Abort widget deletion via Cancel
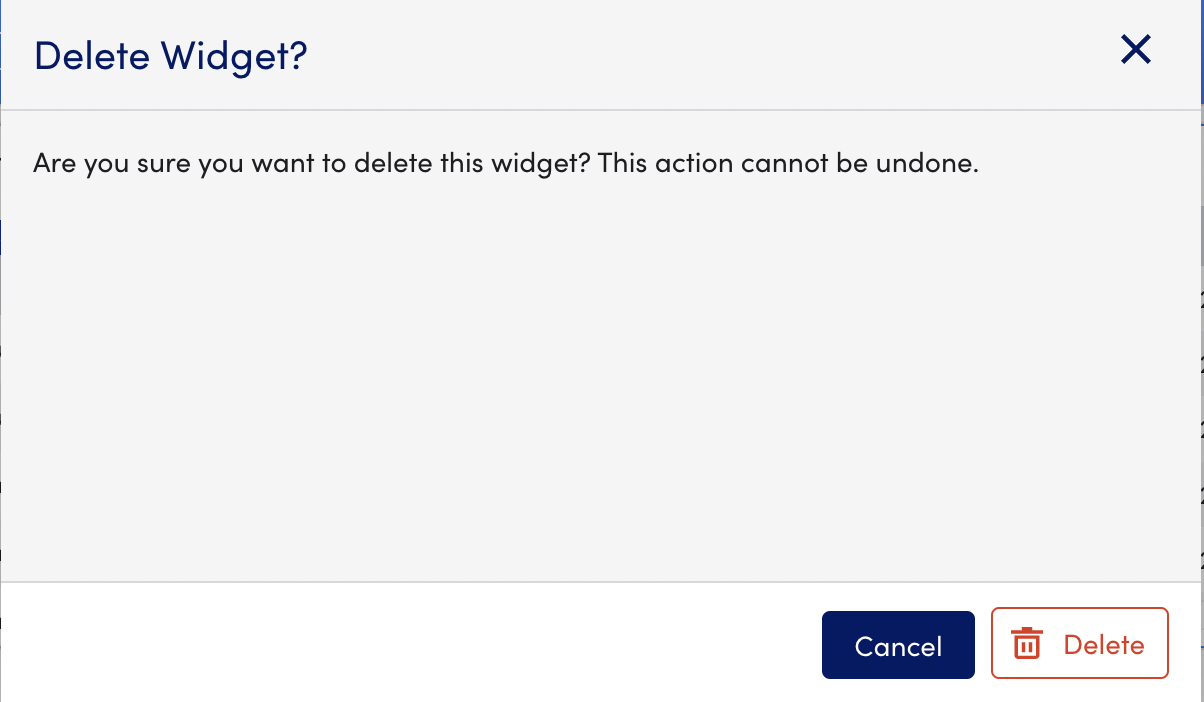This screenshot has height=702, width=1204. point(898,645)
